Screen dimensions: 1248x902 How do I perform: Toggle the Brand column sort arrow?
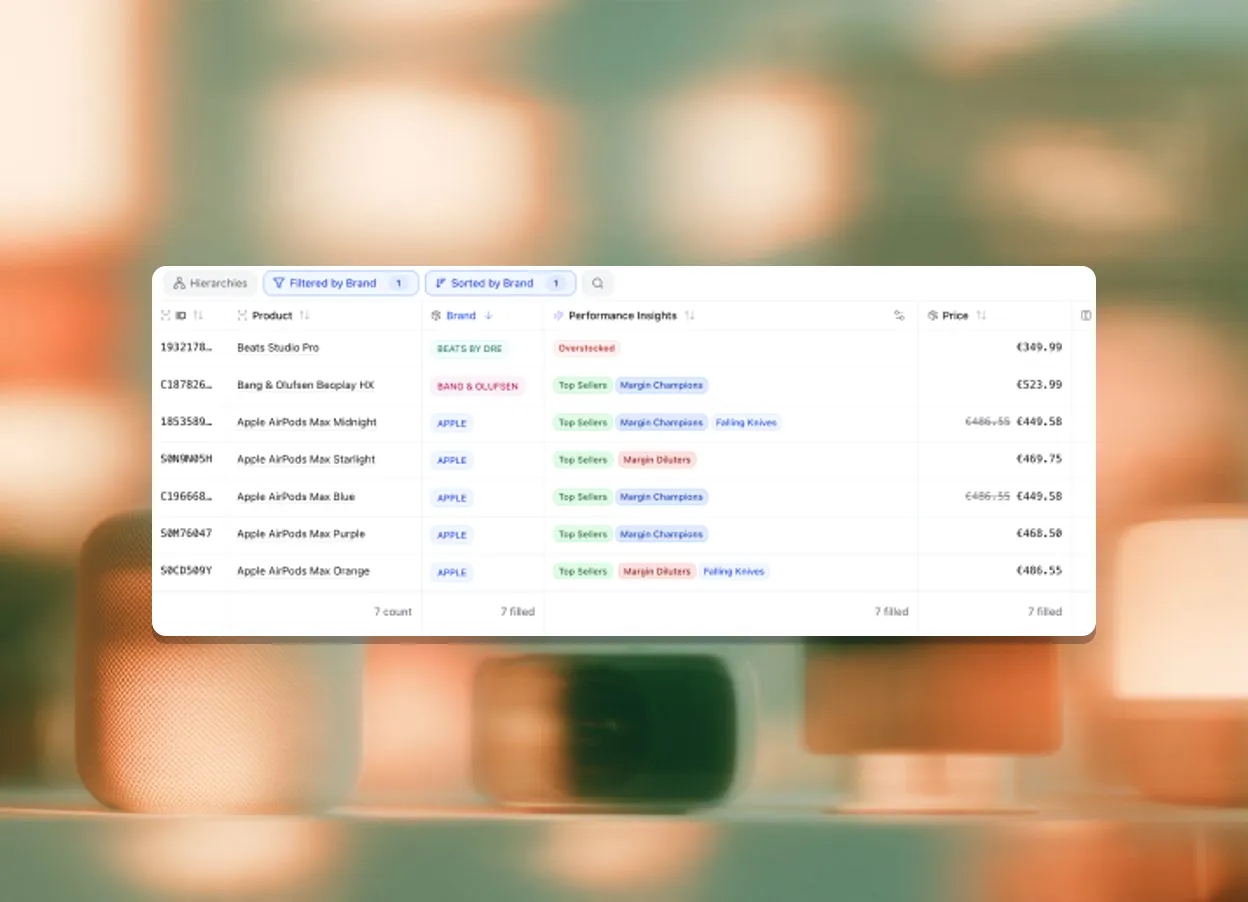tap(488, 315)
